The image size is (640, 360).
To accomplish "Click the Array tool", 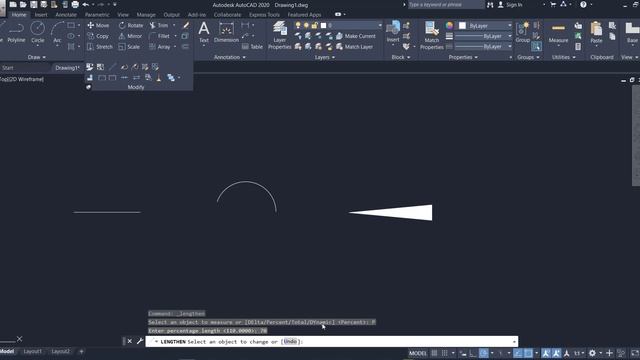I will point(160,47).
